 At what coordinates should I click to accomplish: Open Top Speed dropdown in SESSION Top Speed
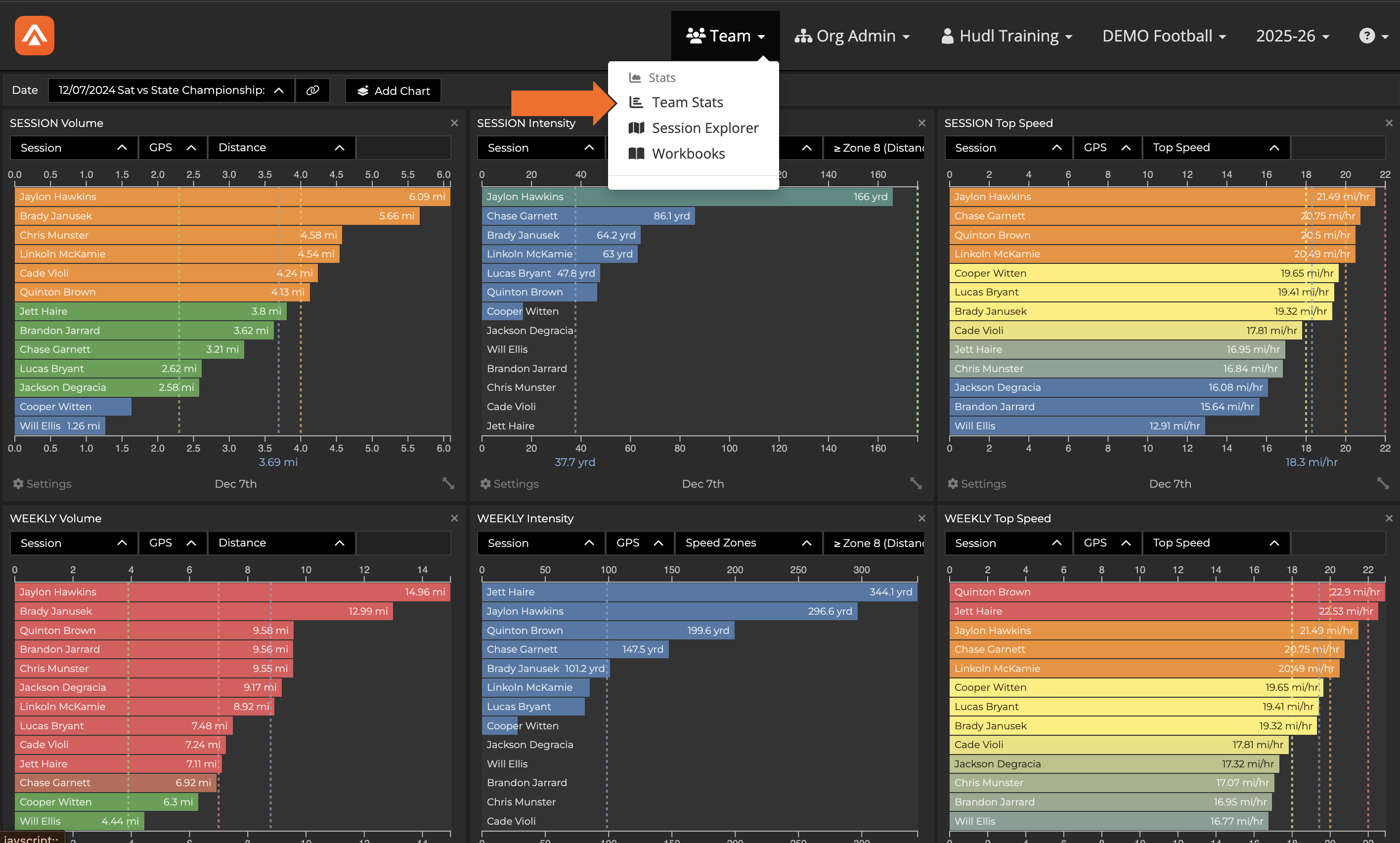click(x=1216, y=148)
